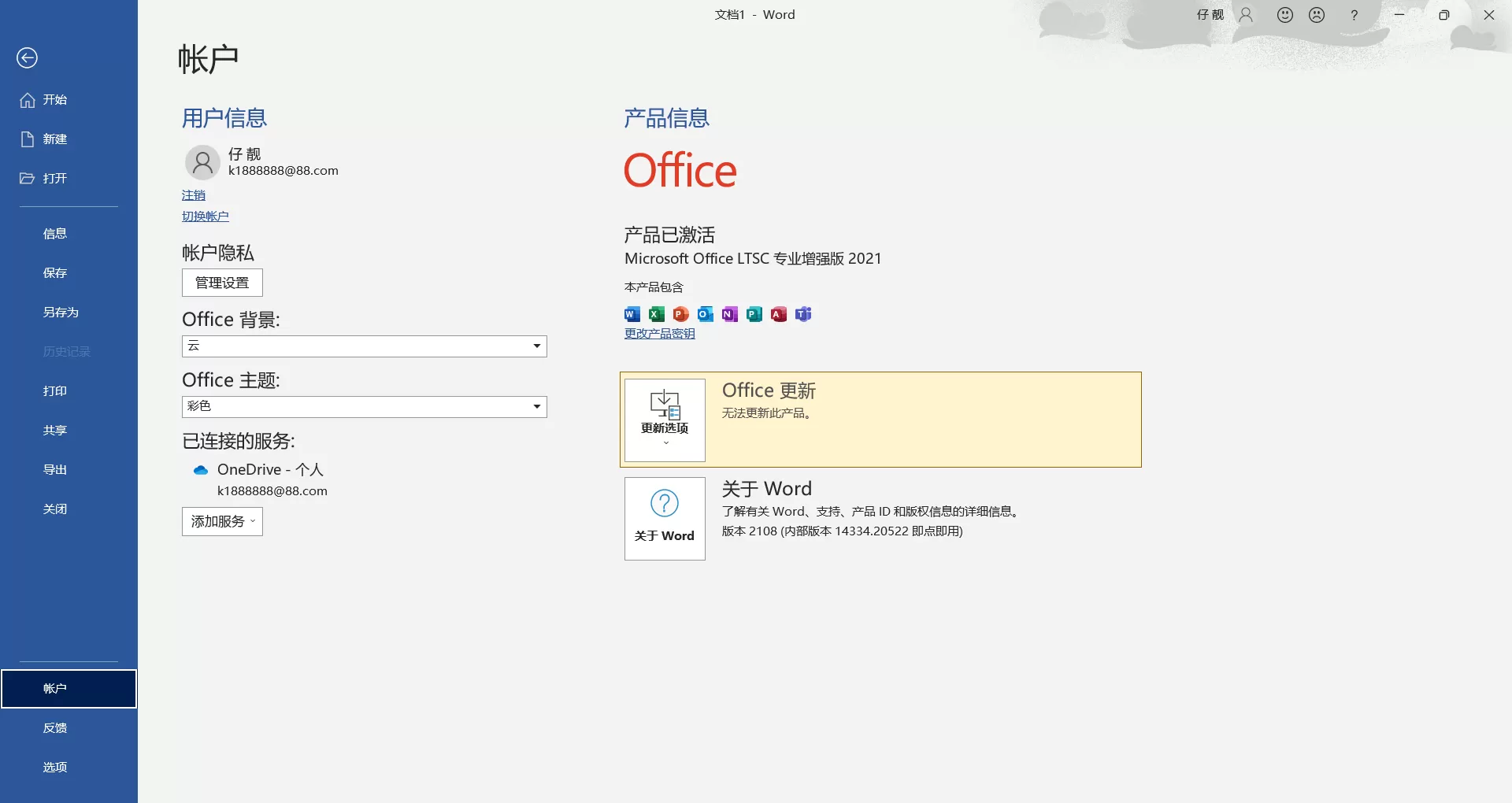Viewport: 1512px width, 803px height.
Task: Click the Access product icon
Action: coord(779,314)
